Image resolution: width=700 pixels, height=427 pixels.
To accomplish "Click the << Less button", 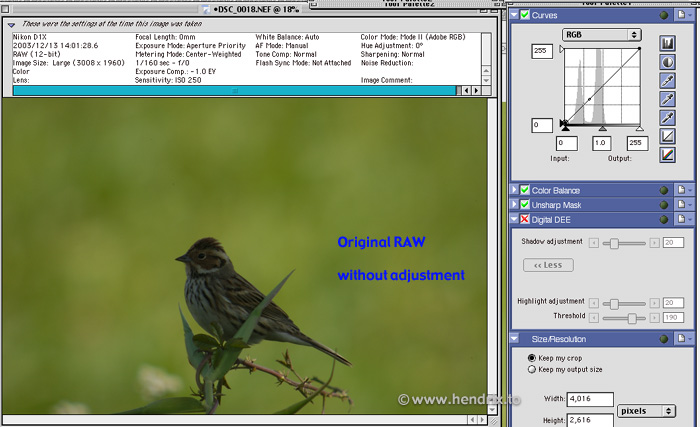I will coord(548,265).
